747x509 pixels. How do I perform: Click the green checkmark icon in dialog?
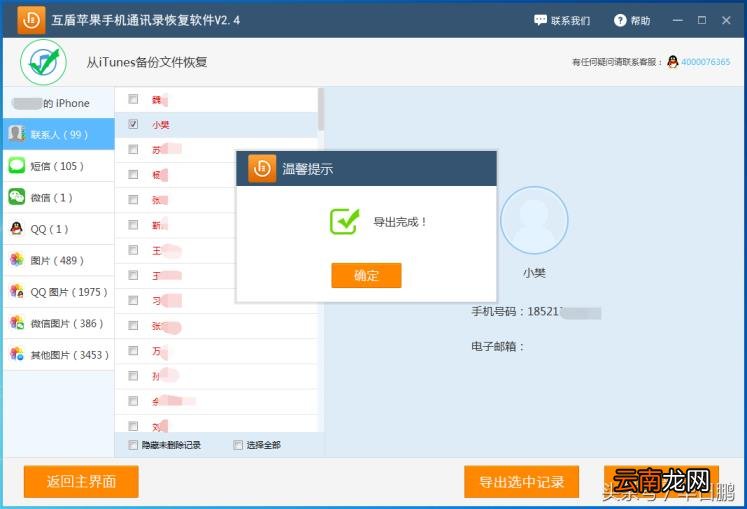(x=344, y=222)
